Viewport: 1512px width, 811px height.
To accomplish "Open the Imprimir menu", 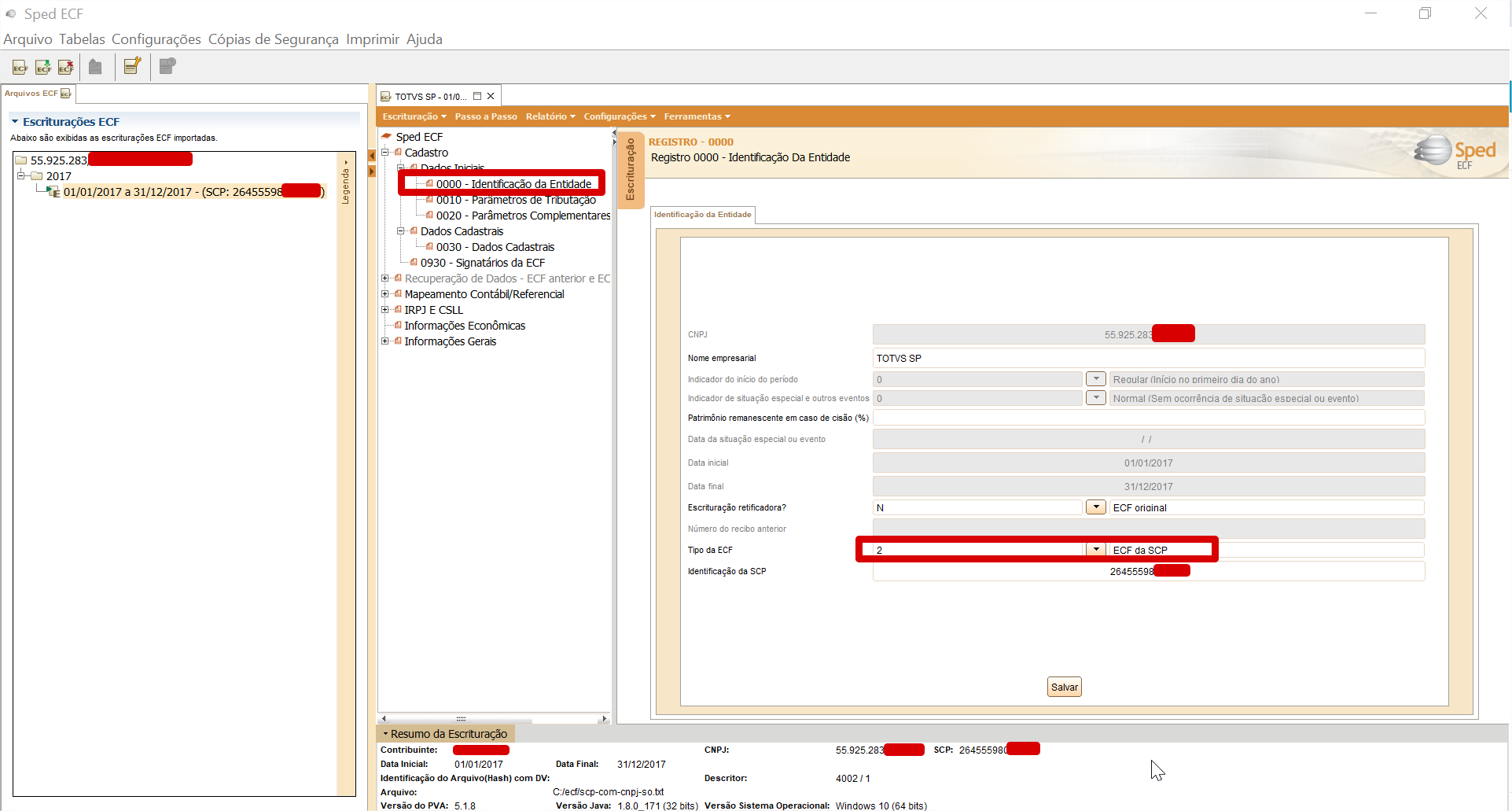I will pyautogui.click(x=373, y=39).
